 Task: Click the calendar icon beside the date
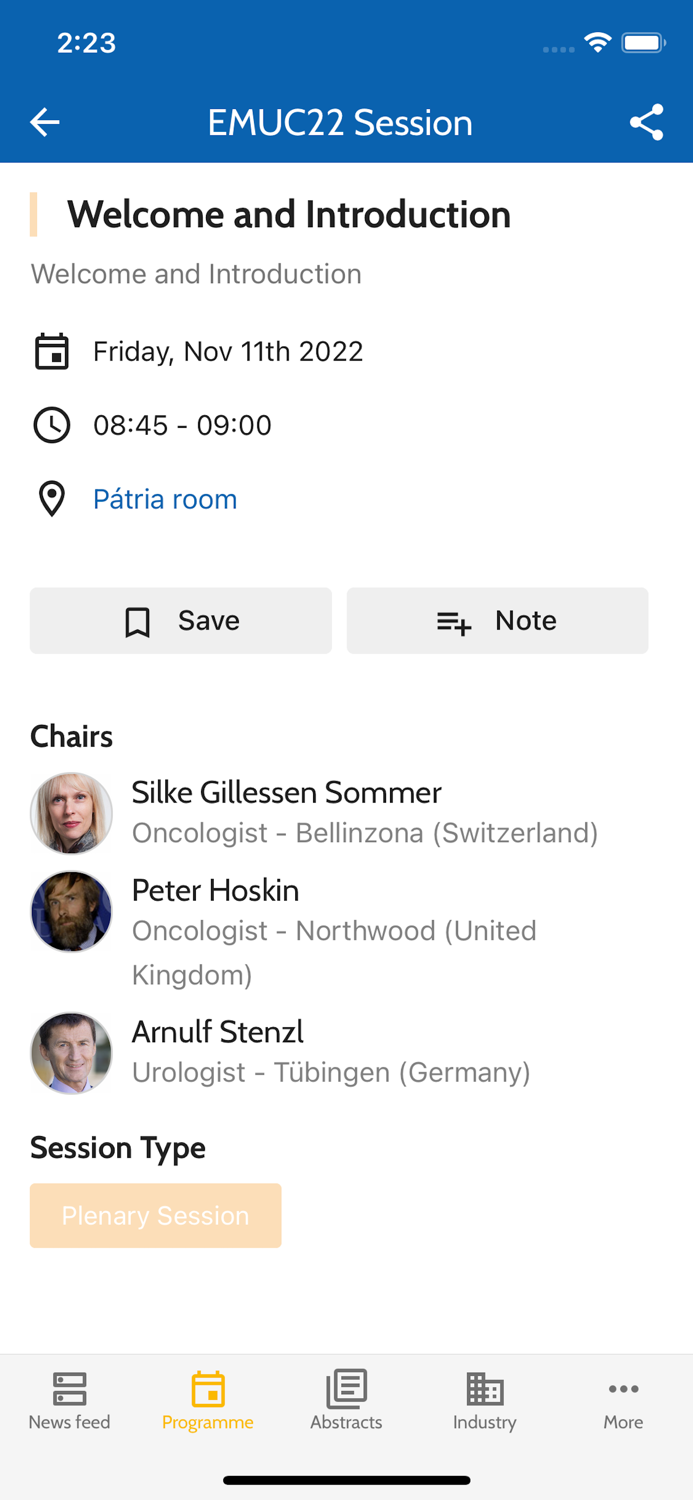coord(52,352)
